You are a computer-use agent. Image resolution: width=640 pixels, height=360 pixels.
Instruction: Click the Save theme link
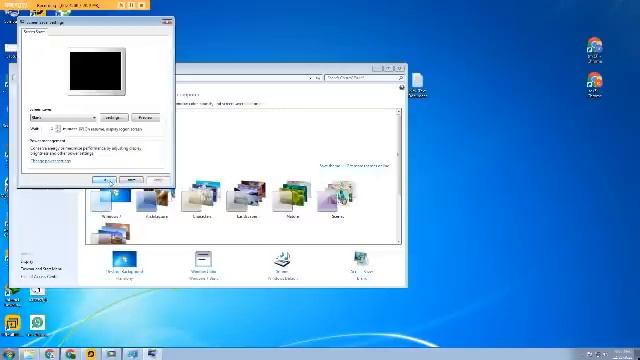coord(329,166)
